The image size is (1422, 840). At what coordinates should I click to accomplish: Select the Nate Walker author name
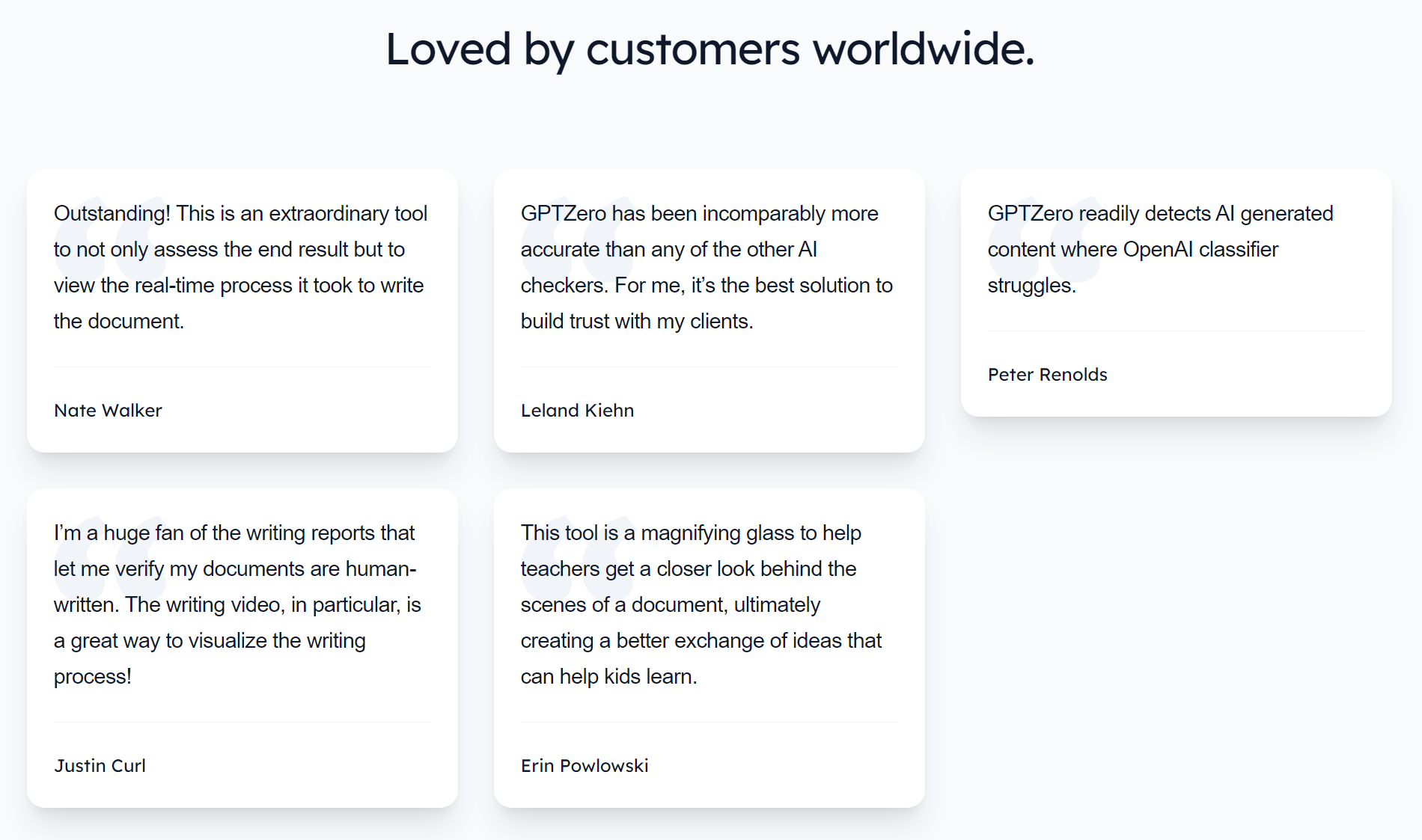(x=108, y=411)
